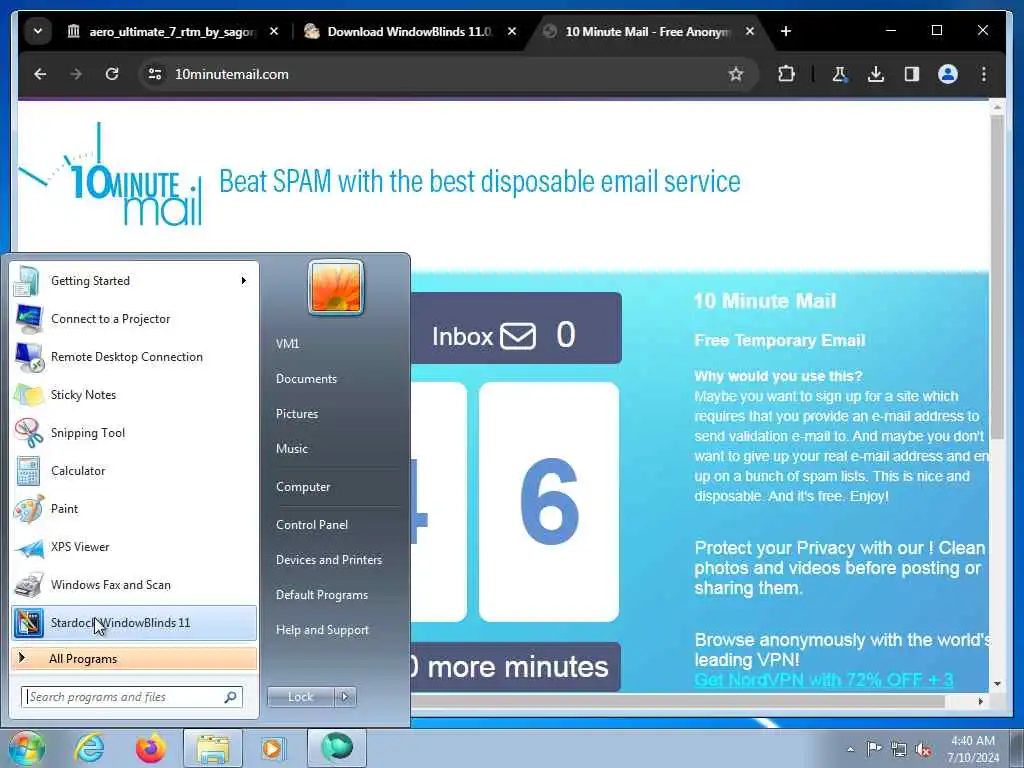Viewport: 1024px width, 768px height.
Task: Click the more minutes button
Action: coord(516,667)
